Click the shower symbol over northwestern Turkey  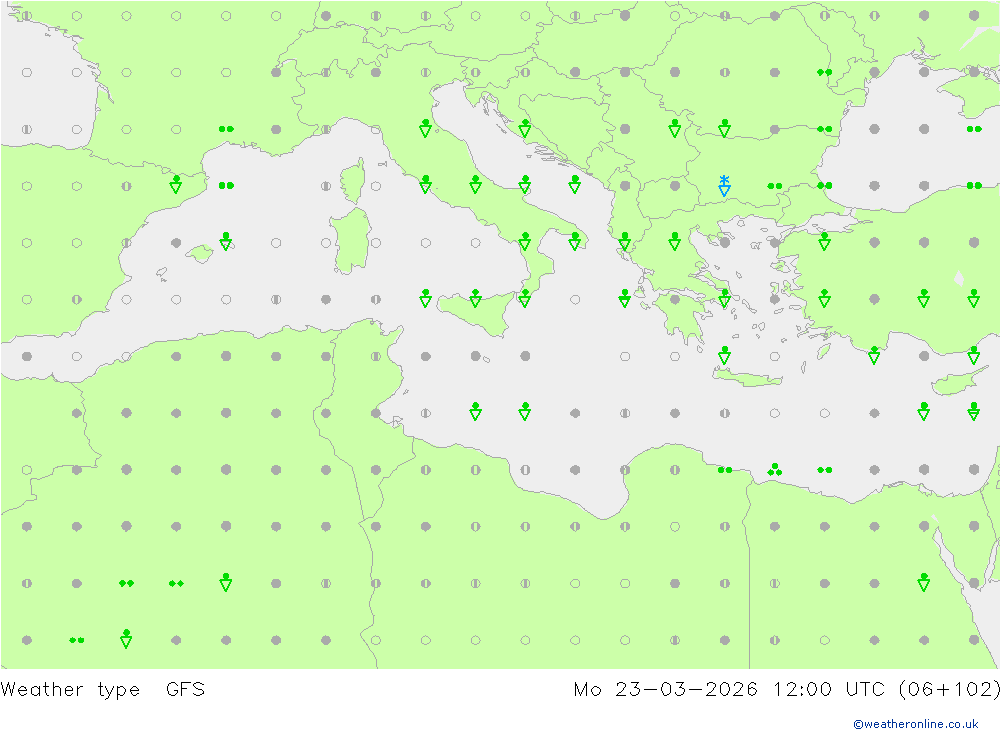click(824, 241)
